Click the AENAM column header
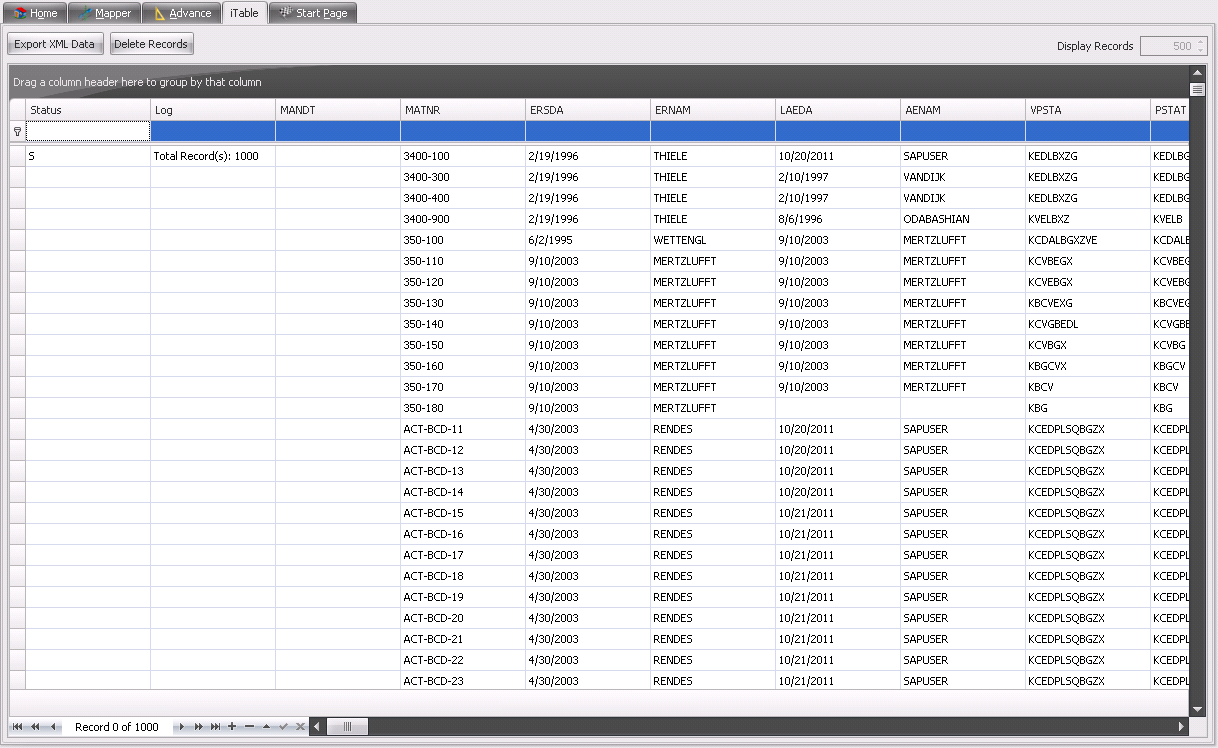This screenshot has width=1218, height=748. (x=963, y=110)
